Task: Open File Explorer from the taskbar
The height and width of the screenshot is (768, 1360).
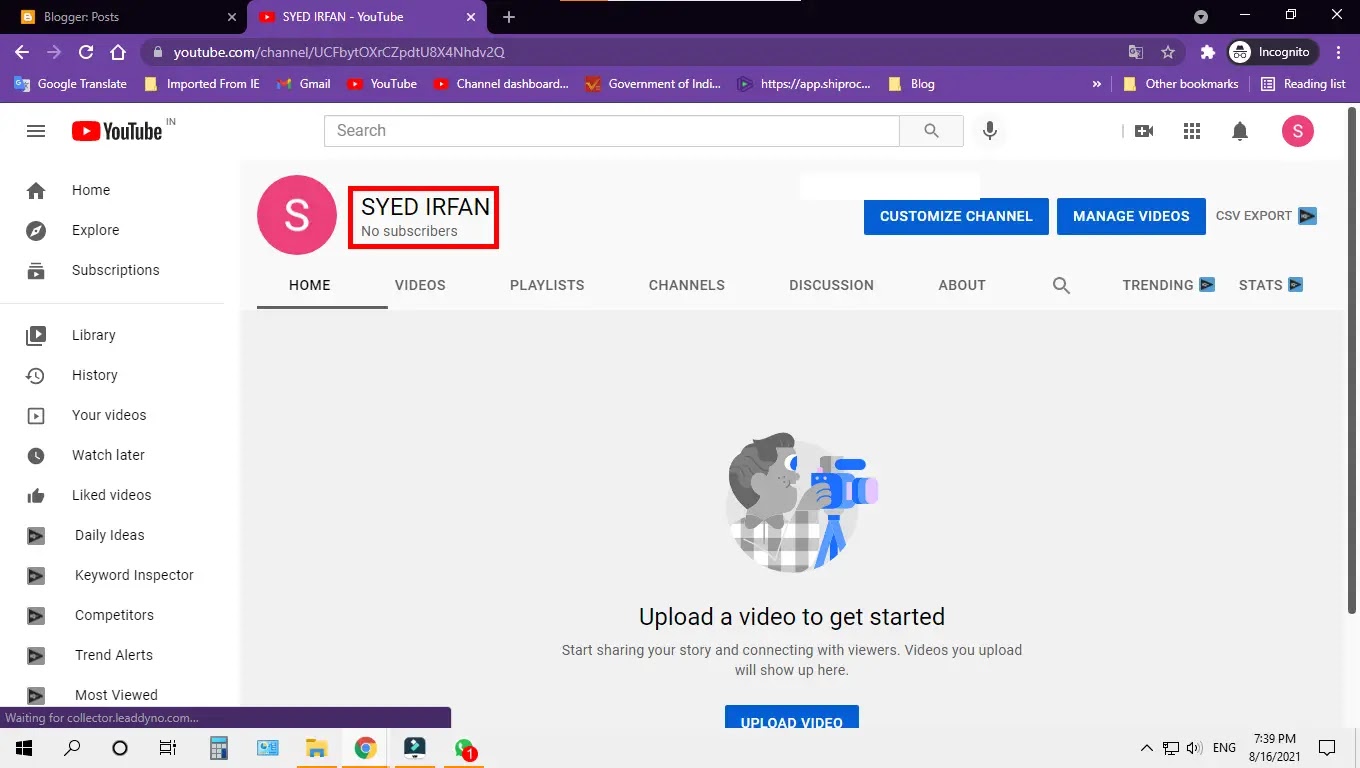Action: (x=316, y=748)
